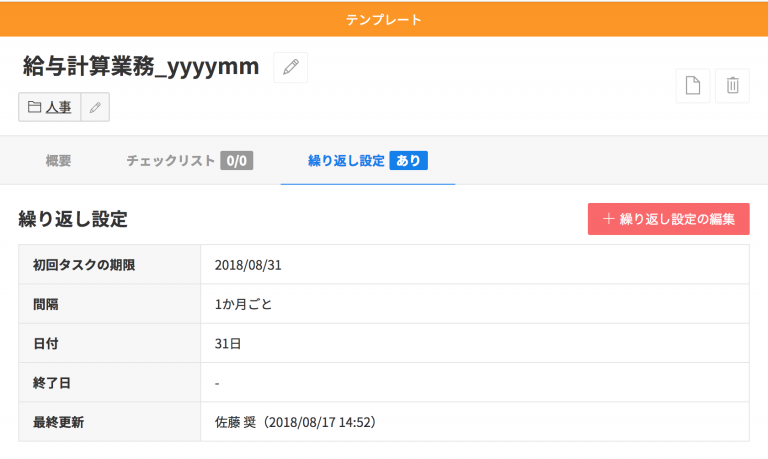768x459 pixels.
Task: Click the あり badge on repeat tab
Action: (x=408, y=161)
